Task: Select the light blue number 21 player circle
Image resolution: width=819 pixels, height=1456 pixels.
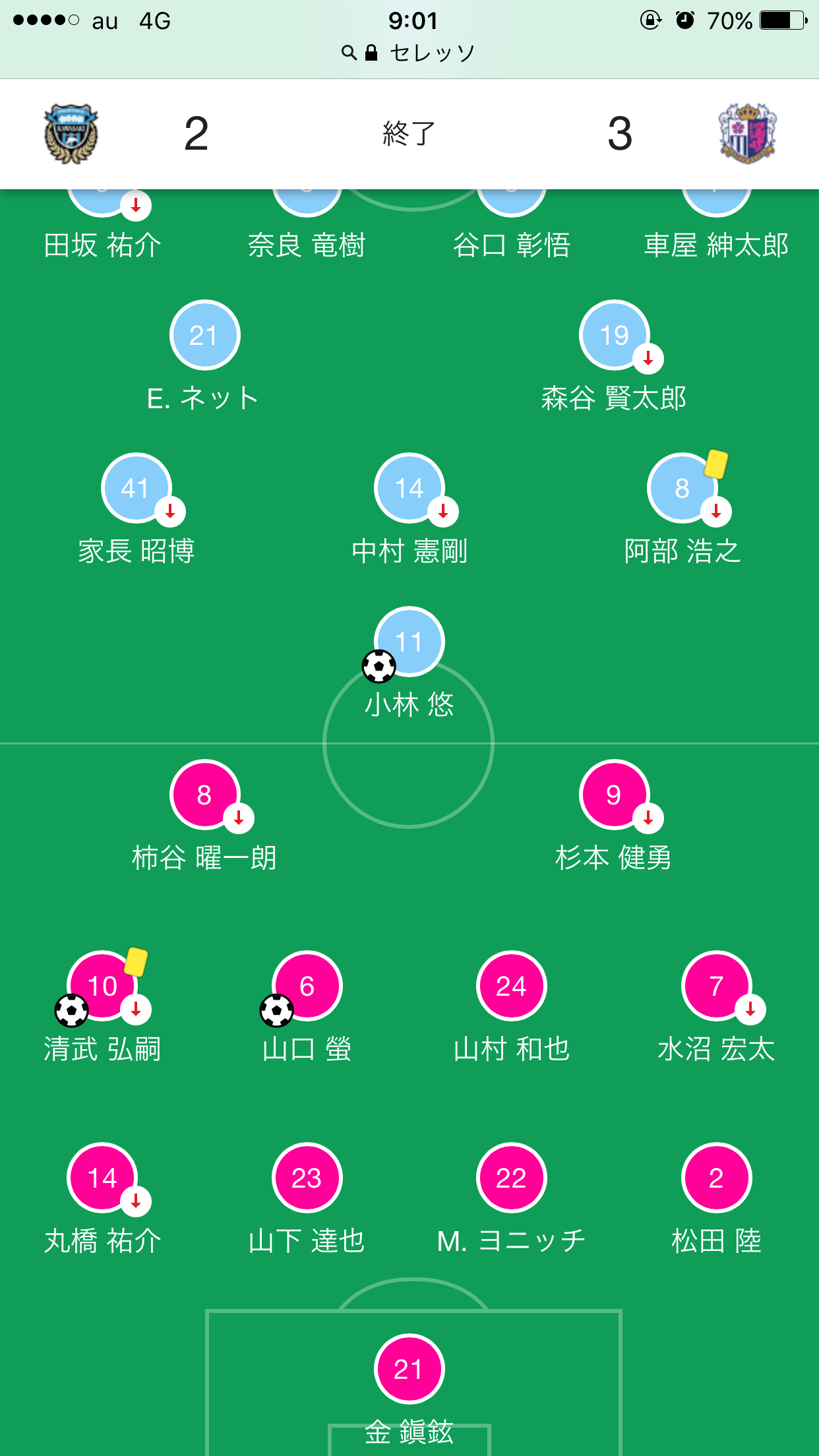Action: click(x=204, y=335)
